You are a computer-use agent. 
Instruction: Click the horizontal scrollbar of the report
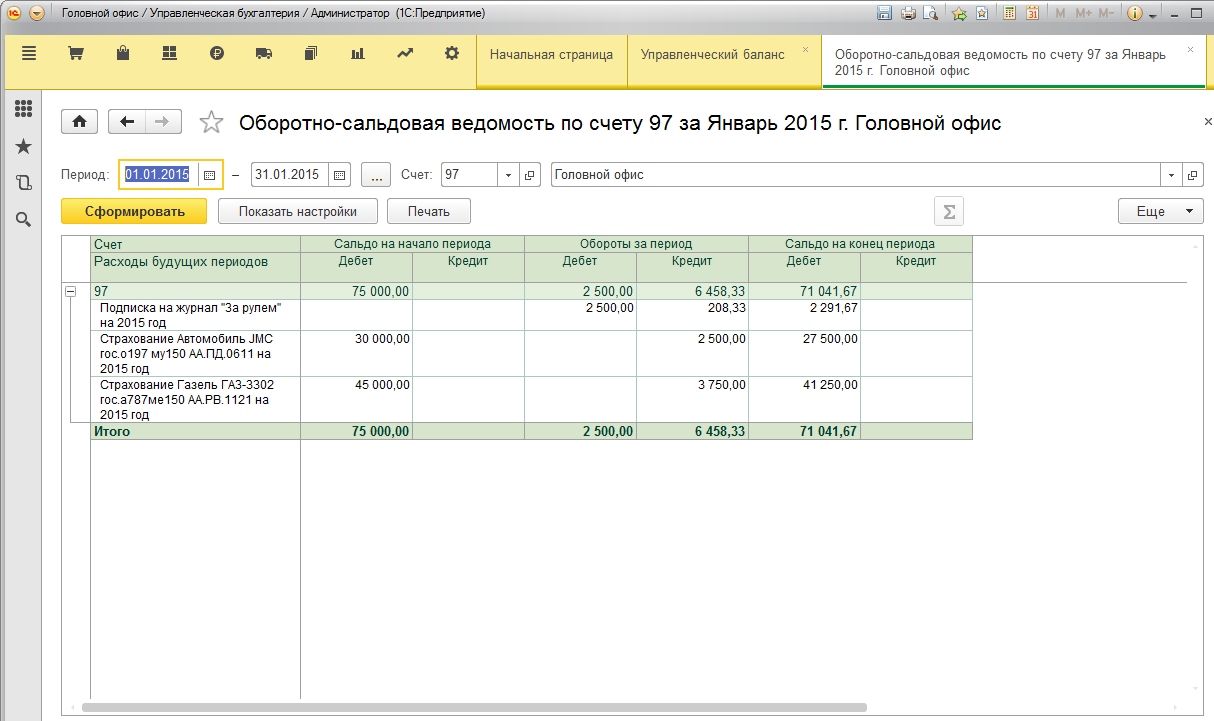[475, 708]
